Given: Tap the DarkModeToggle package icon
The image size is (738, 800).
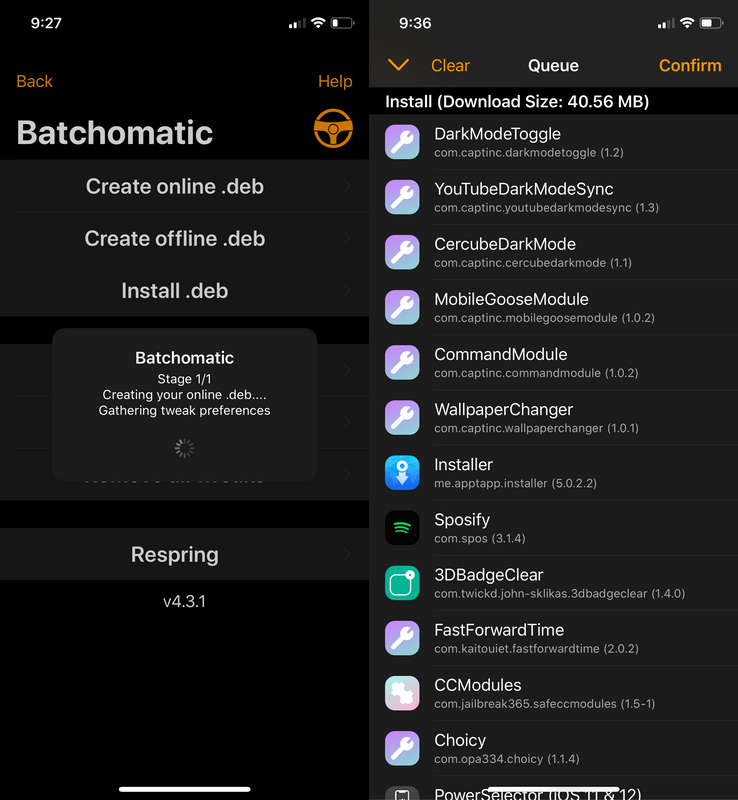Looking at the screenshot, I should (x=402, y=142).
